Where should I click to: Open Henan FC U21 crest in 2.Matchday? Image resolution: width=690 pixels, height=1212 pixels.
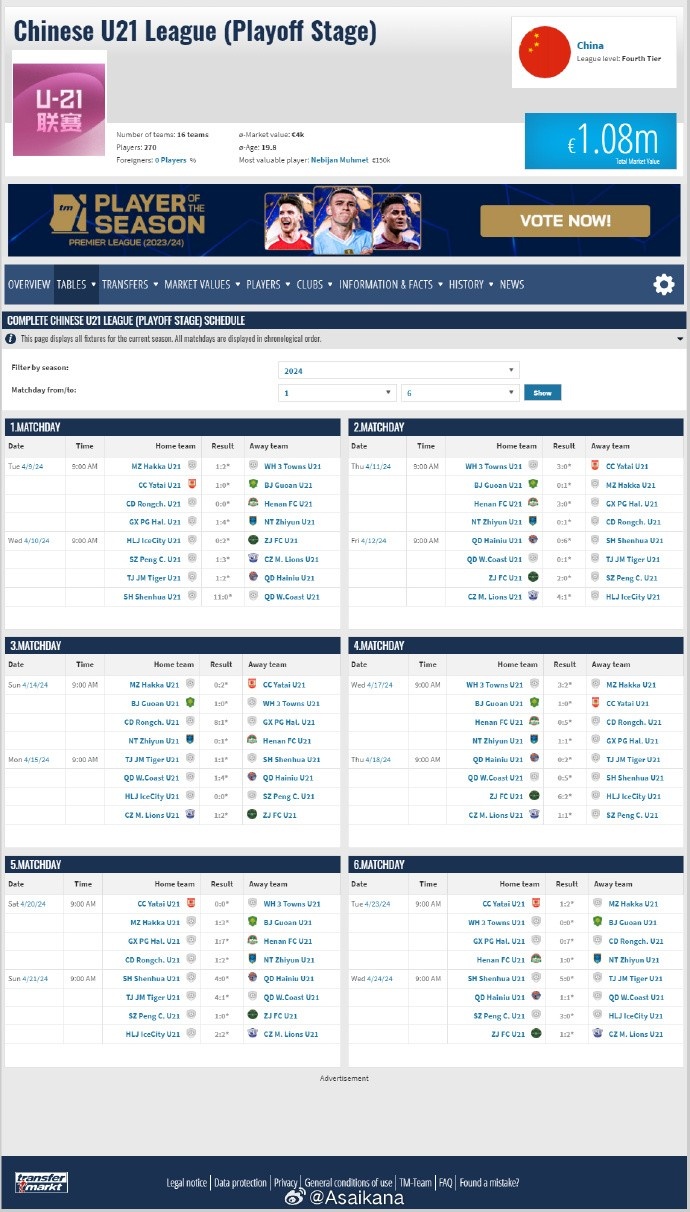pos(533,503)
